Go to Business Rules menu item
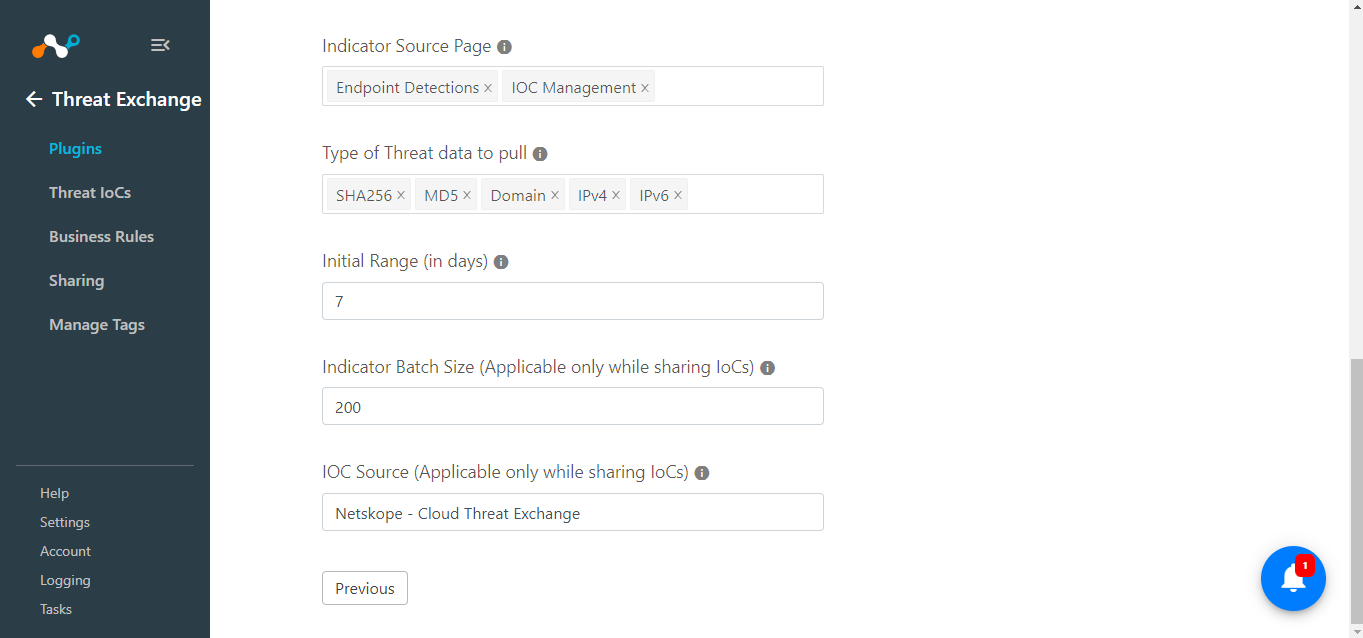 click(x=101, y=237)
